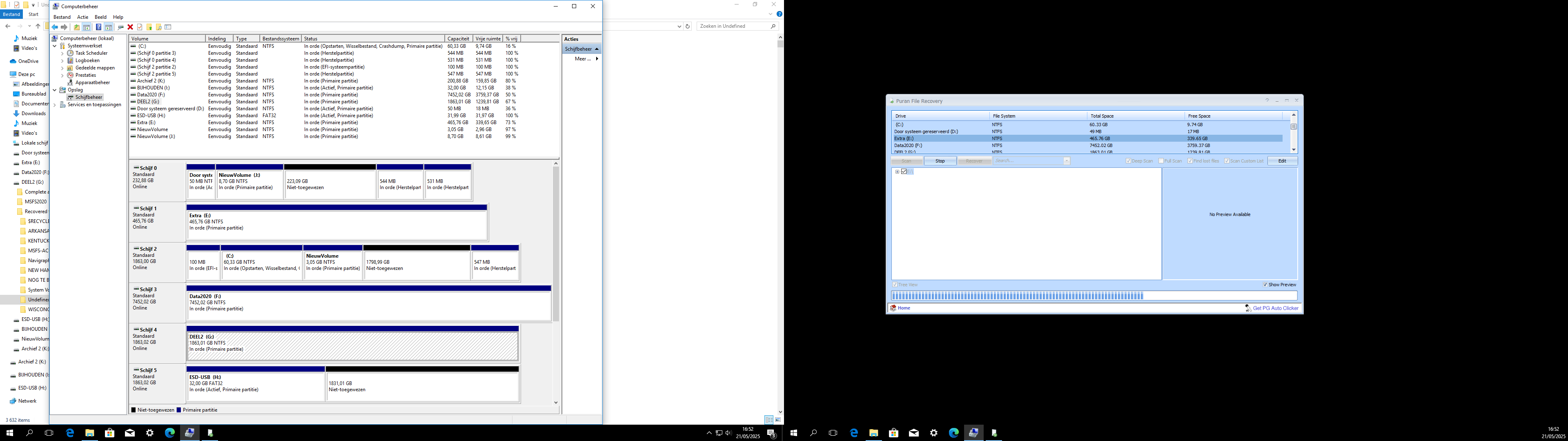Click the Edit button in Puran File Recovery
The image size is (1568, 441).
click(1282, 161)
